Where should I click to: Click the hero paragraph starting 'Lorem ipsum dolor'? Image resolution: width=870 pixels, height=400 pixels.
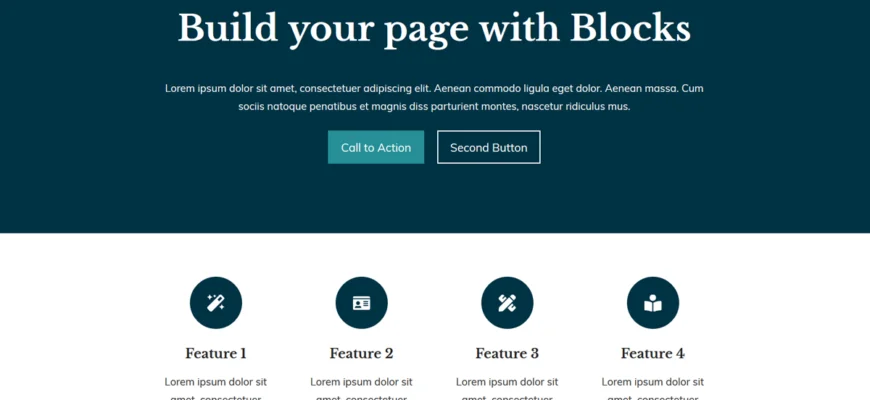434,88
